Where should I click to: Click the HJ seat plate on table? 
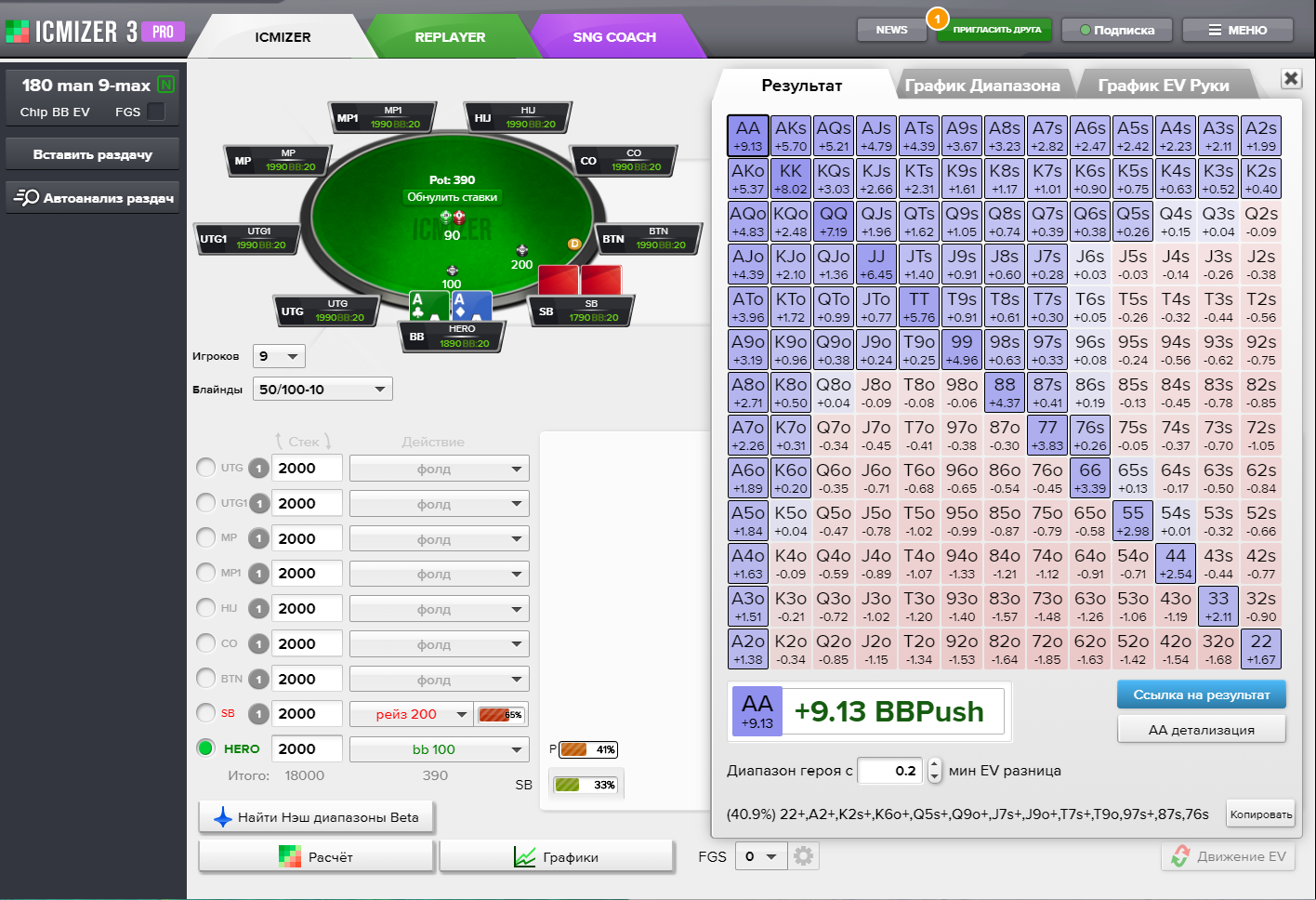516,117
